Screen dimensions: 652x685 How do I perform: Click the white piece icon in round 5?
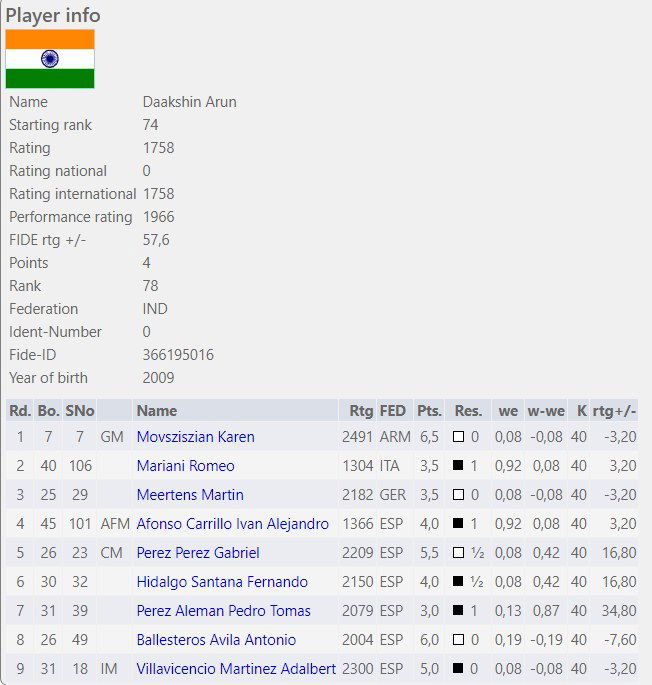point(458,553)
